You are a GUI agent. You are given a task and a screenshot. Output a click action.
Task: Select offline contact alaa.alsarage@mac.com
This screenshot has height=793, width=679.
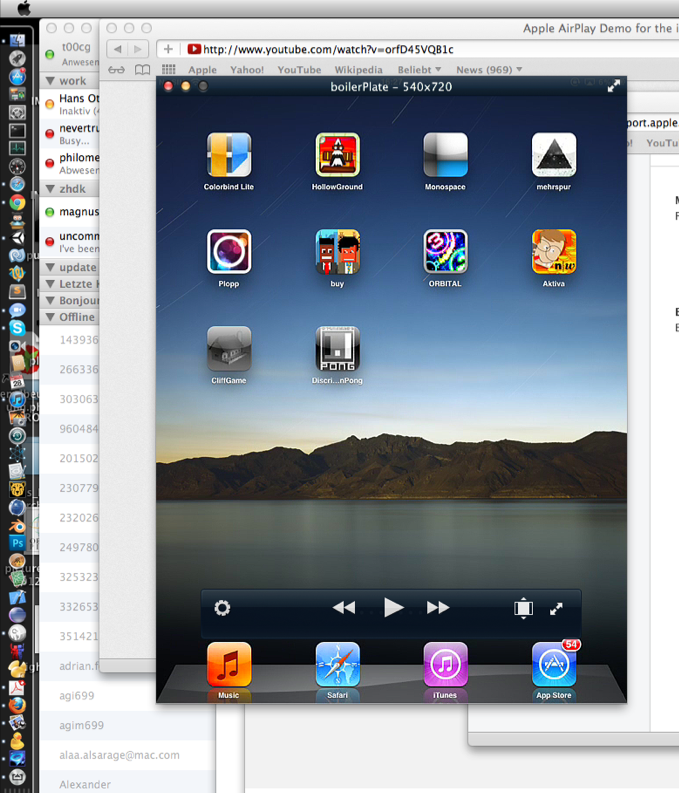127,755
